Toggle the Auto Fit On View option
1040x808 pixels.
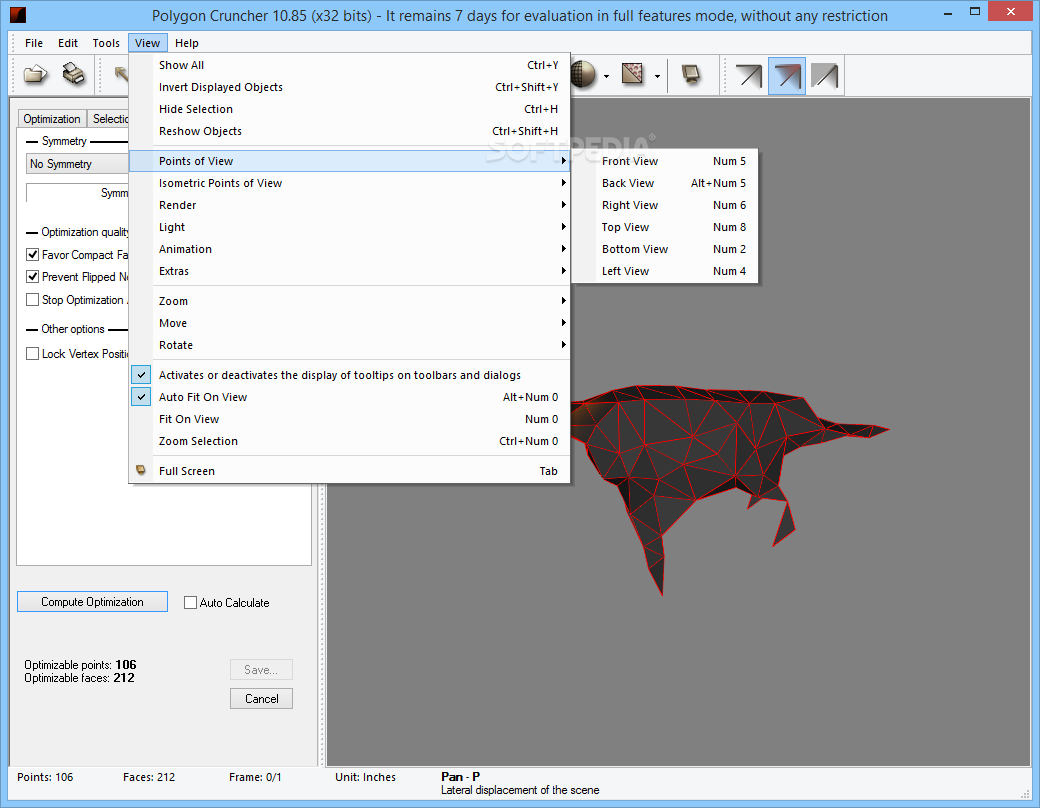(x=350, y=397)
